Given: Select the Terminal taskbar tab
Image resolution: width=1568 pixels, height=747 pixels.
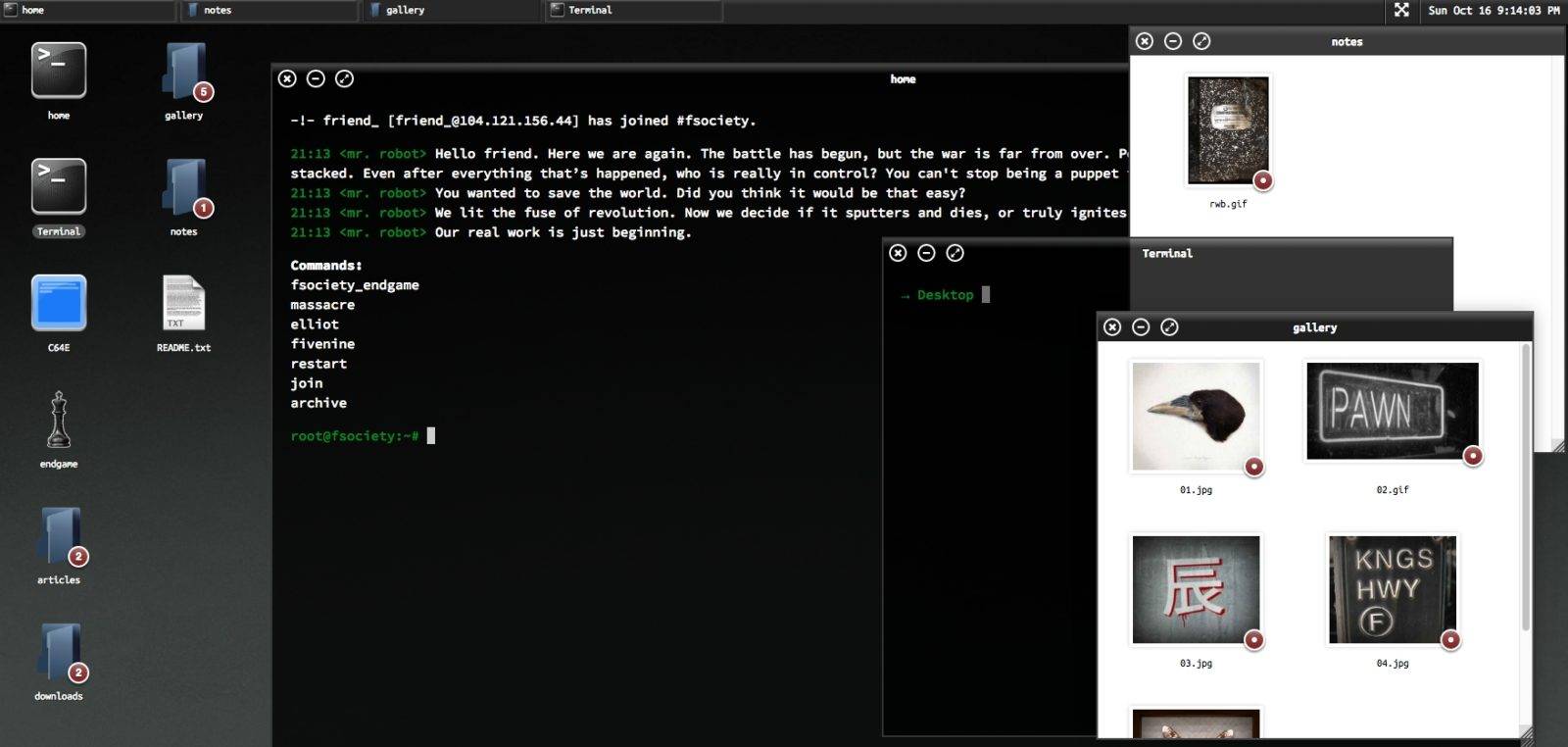Looking at the screenshot, I should coord(633,10).
